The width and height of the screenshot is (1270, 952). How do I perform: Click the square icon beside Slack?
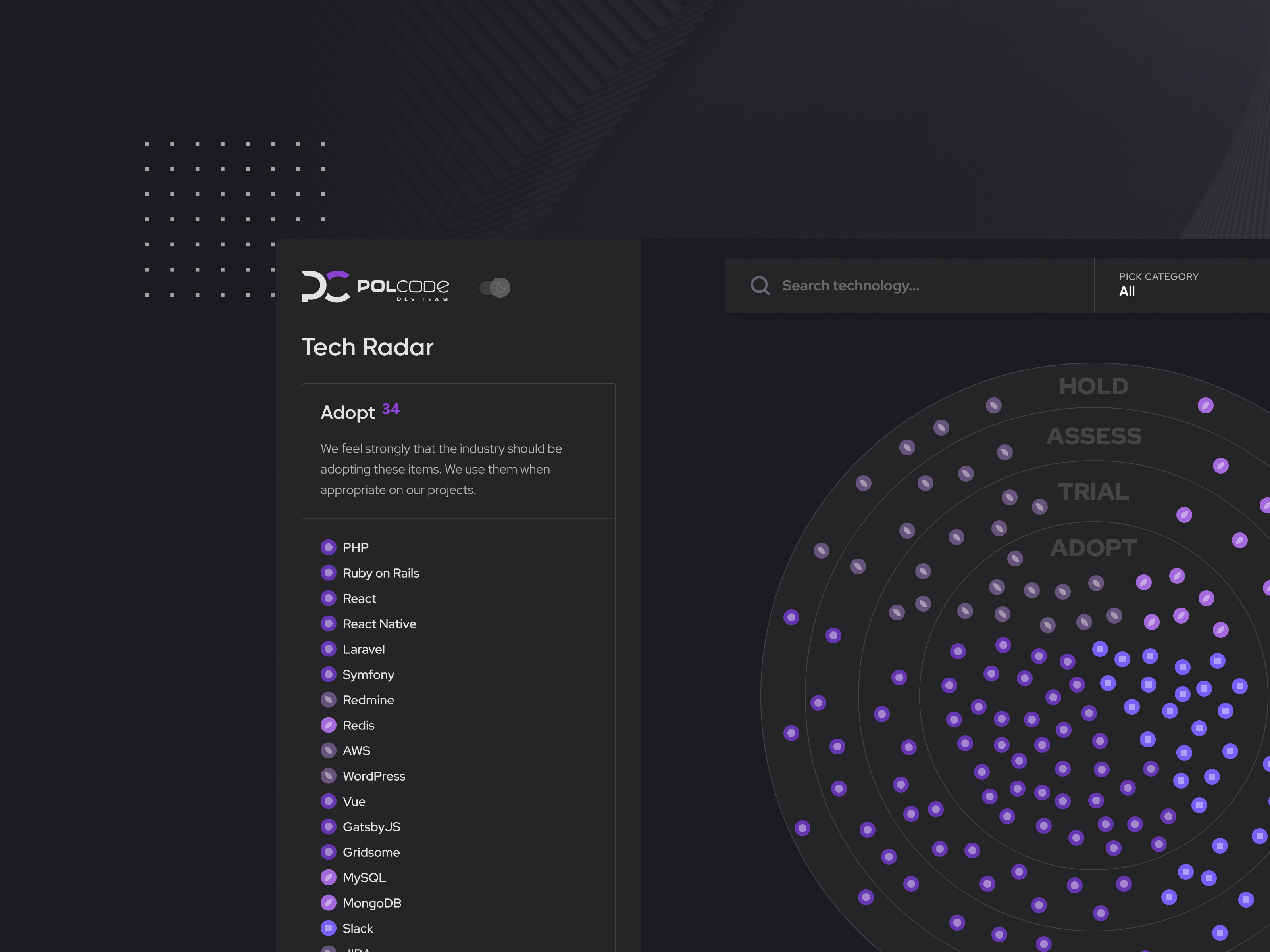pyautogui.click(x=328, y=928)
